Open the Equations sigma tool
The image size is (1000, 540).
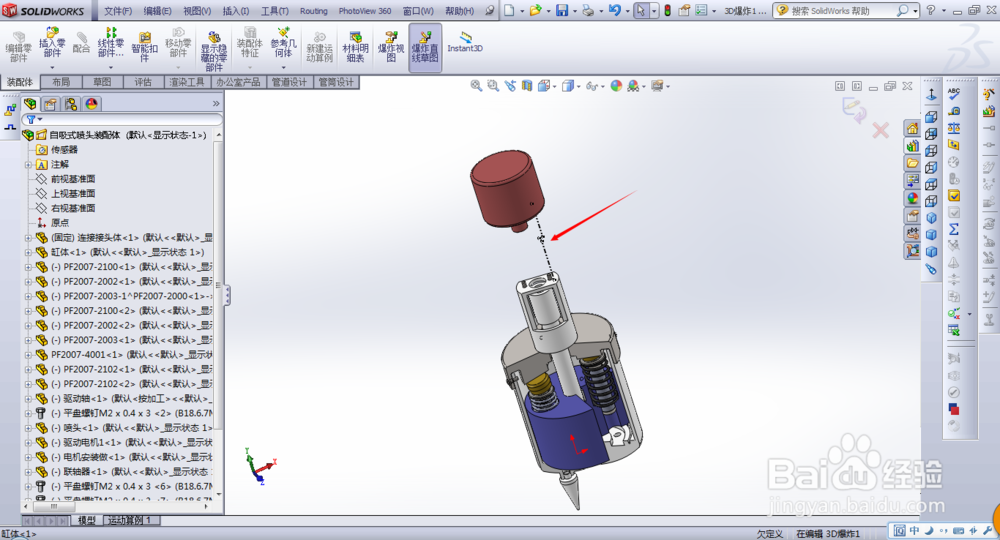953,229
